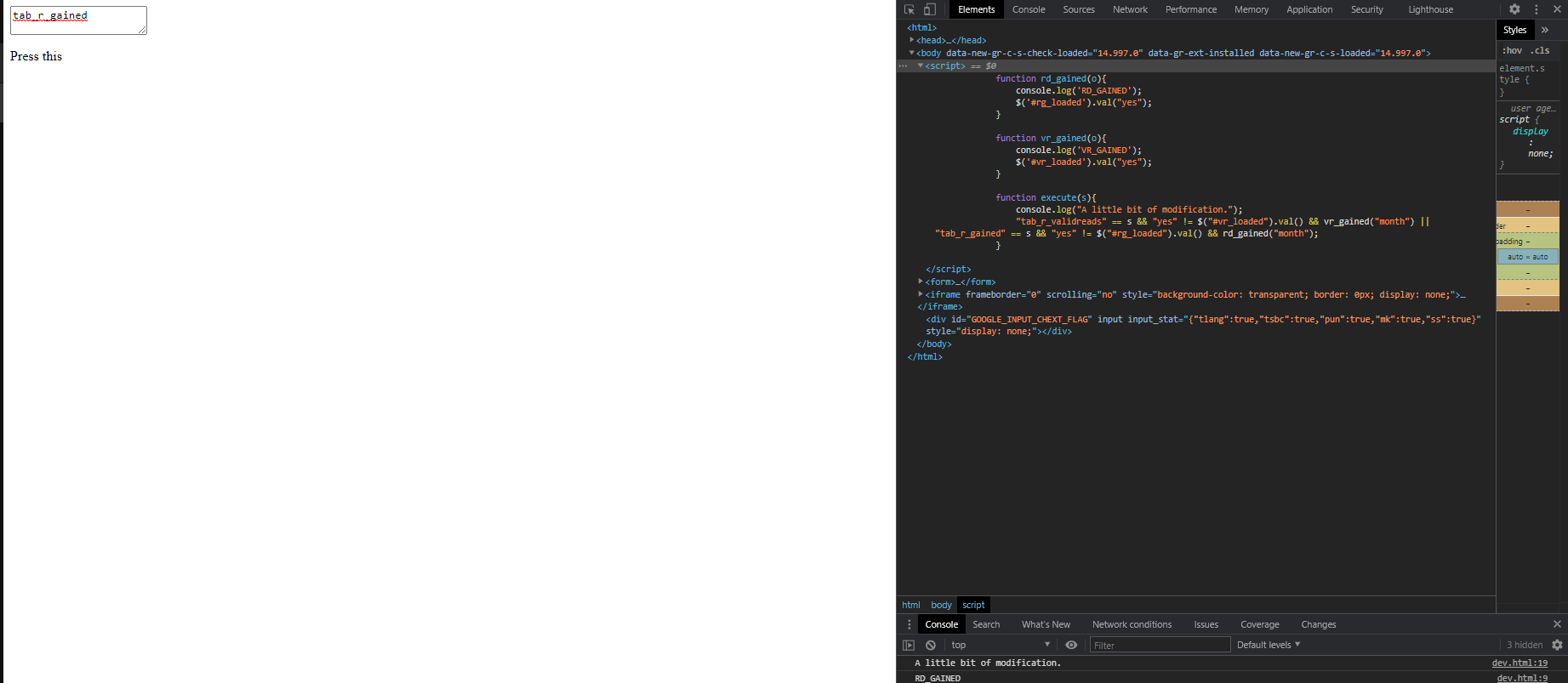Toggle the live expression eye icon

1071,645
